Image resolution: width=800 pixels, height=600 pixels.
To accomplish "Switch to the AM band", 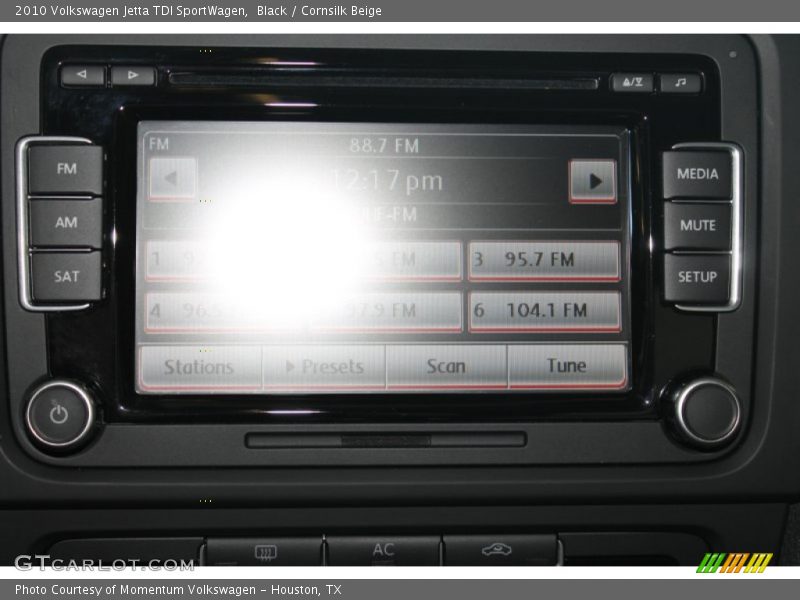I will pos(66,223).
